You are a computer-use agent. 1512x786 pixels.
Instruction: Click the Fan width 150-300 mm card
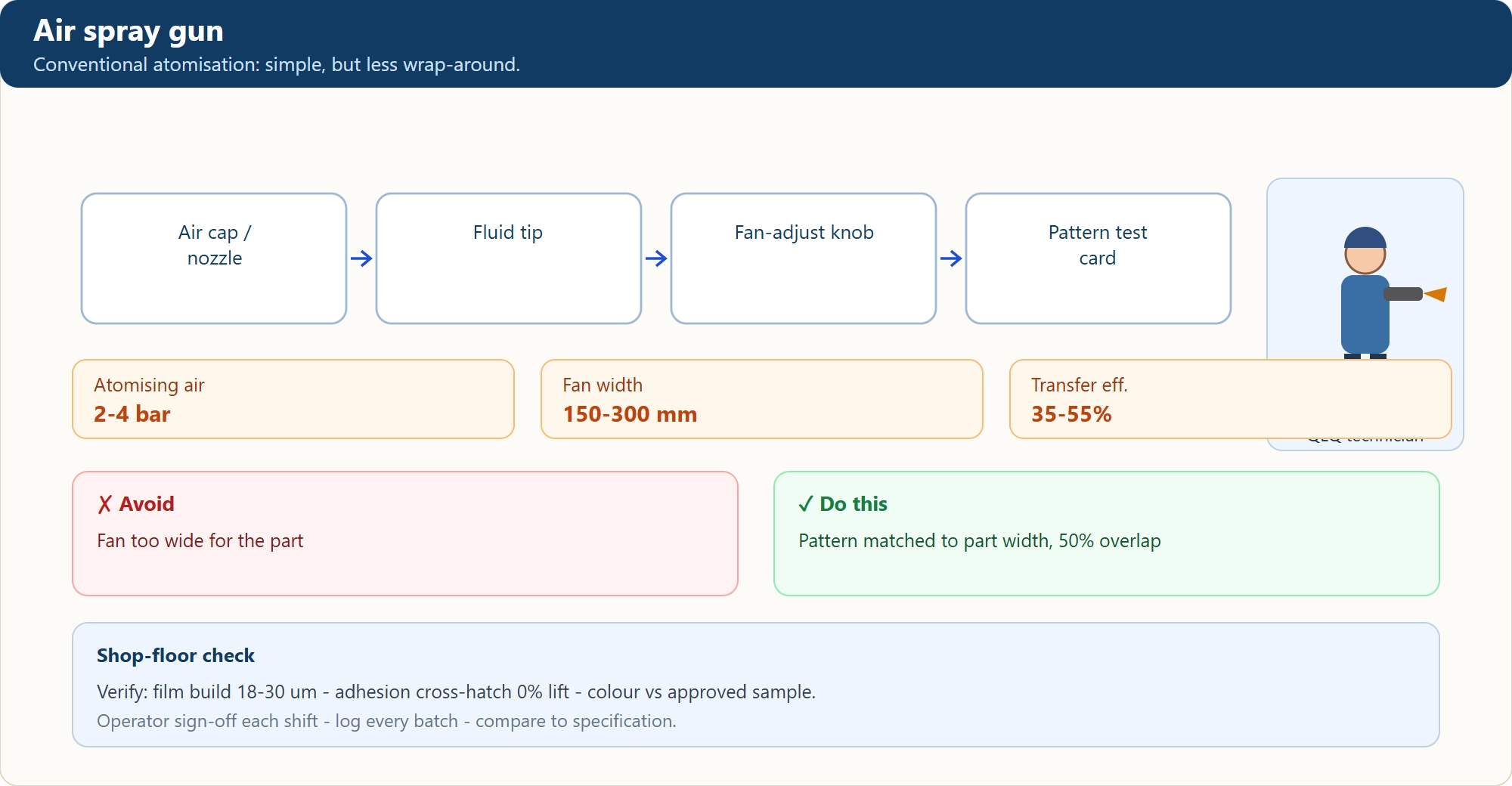tap(762, 399)
